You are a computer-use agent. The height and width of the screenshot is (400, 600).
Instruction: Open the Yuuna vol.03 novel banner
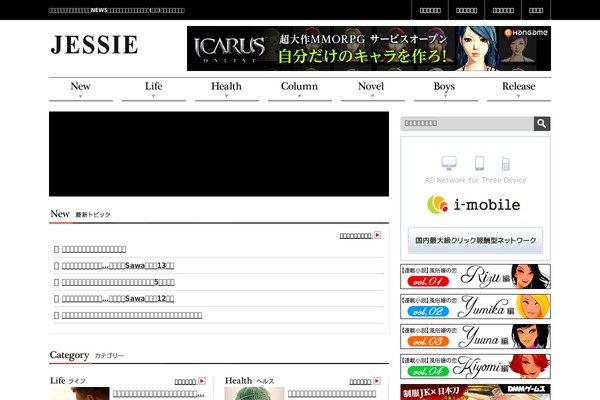475,336
